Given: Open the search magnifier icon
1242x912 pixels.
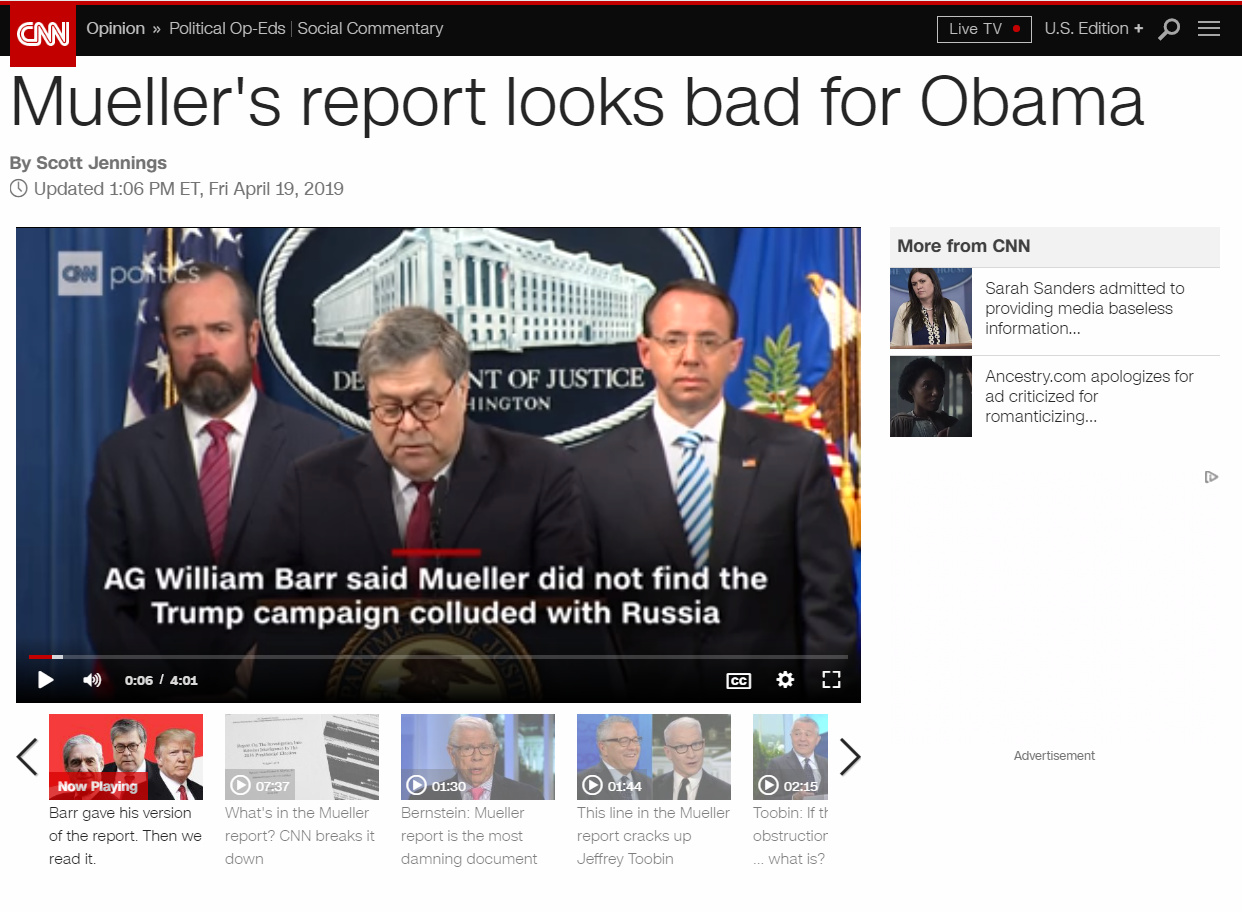Looking at the screenshot, I should (1168, 29).
